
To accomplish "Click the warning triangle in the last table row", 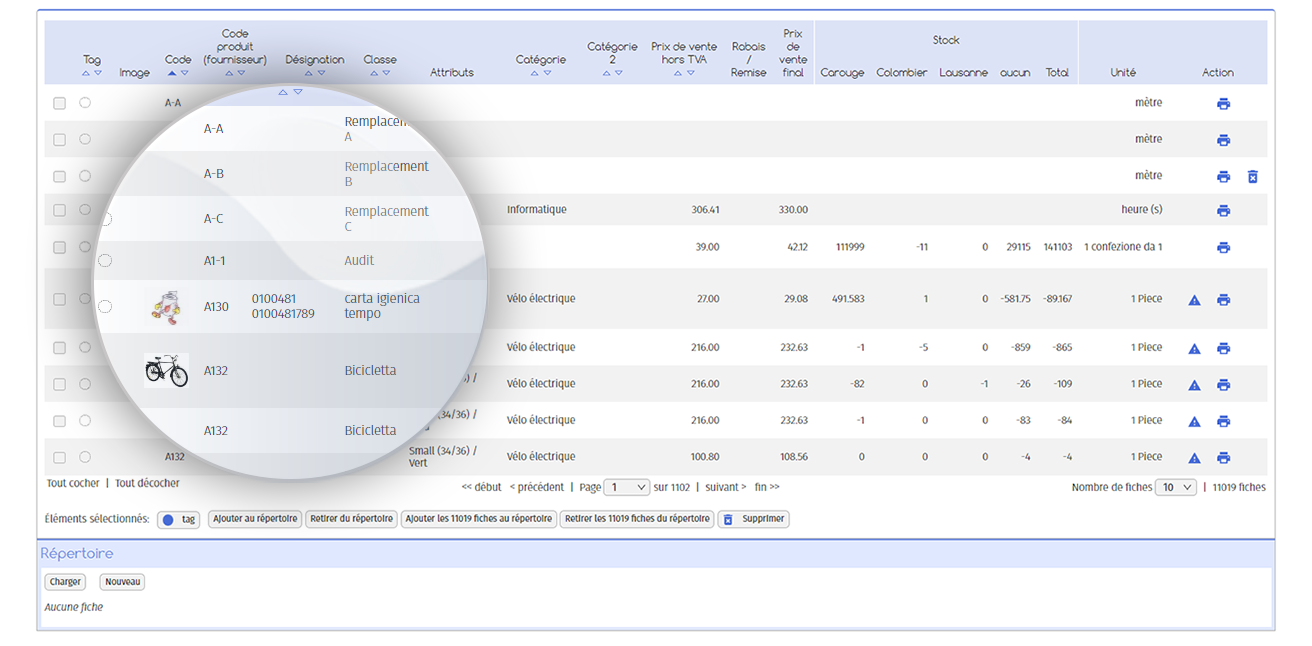I will coord(1194,458).
